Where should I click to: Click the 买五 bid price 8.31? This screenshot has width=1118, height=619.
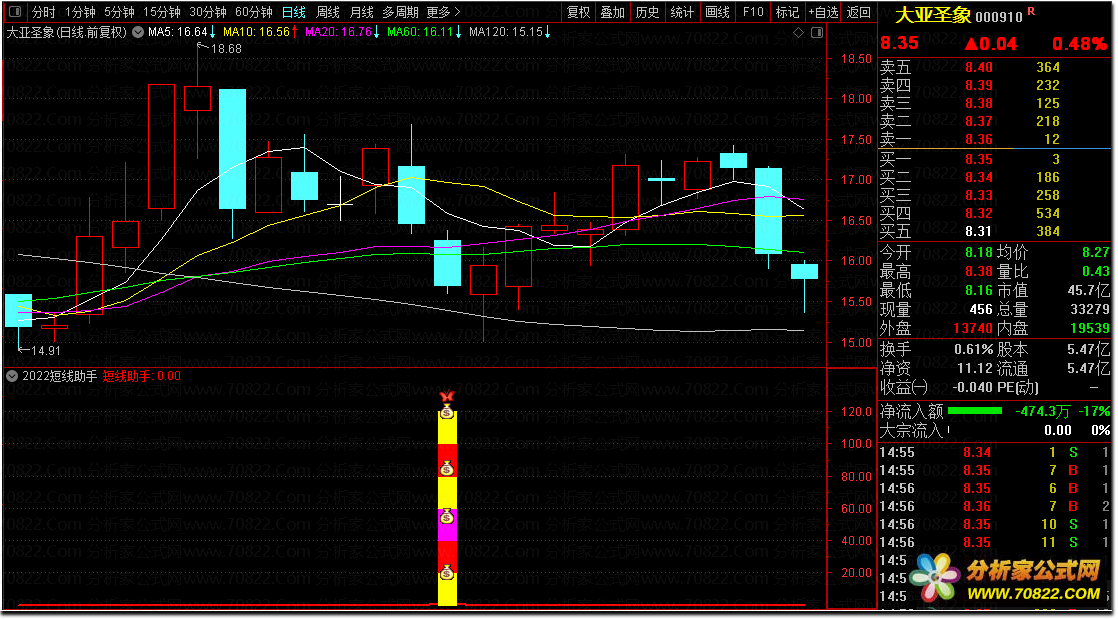[x=978, y=231]
